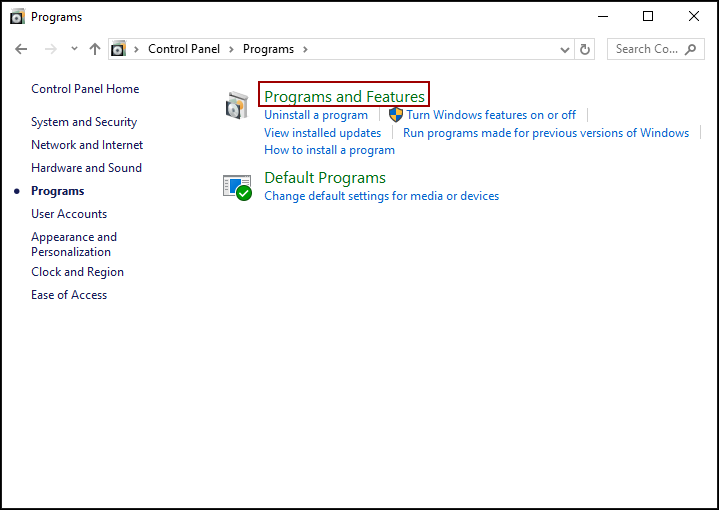Click the Back arrow button
Screen dimensions: 719x510
(21, 49)
